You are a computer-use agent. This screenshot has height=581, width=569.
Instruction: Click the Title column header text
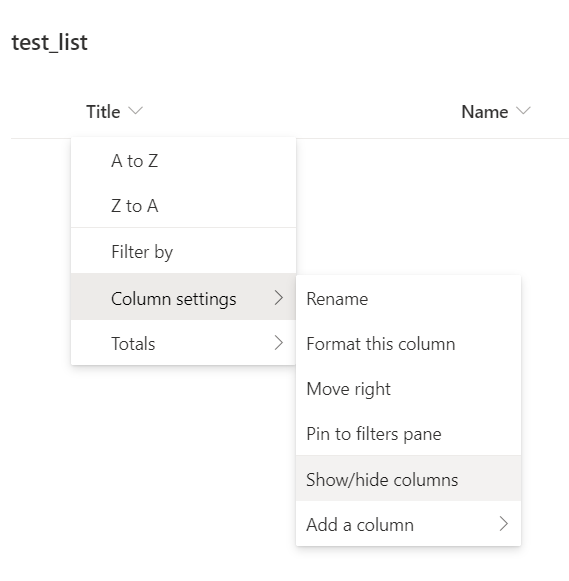[103, 112]
